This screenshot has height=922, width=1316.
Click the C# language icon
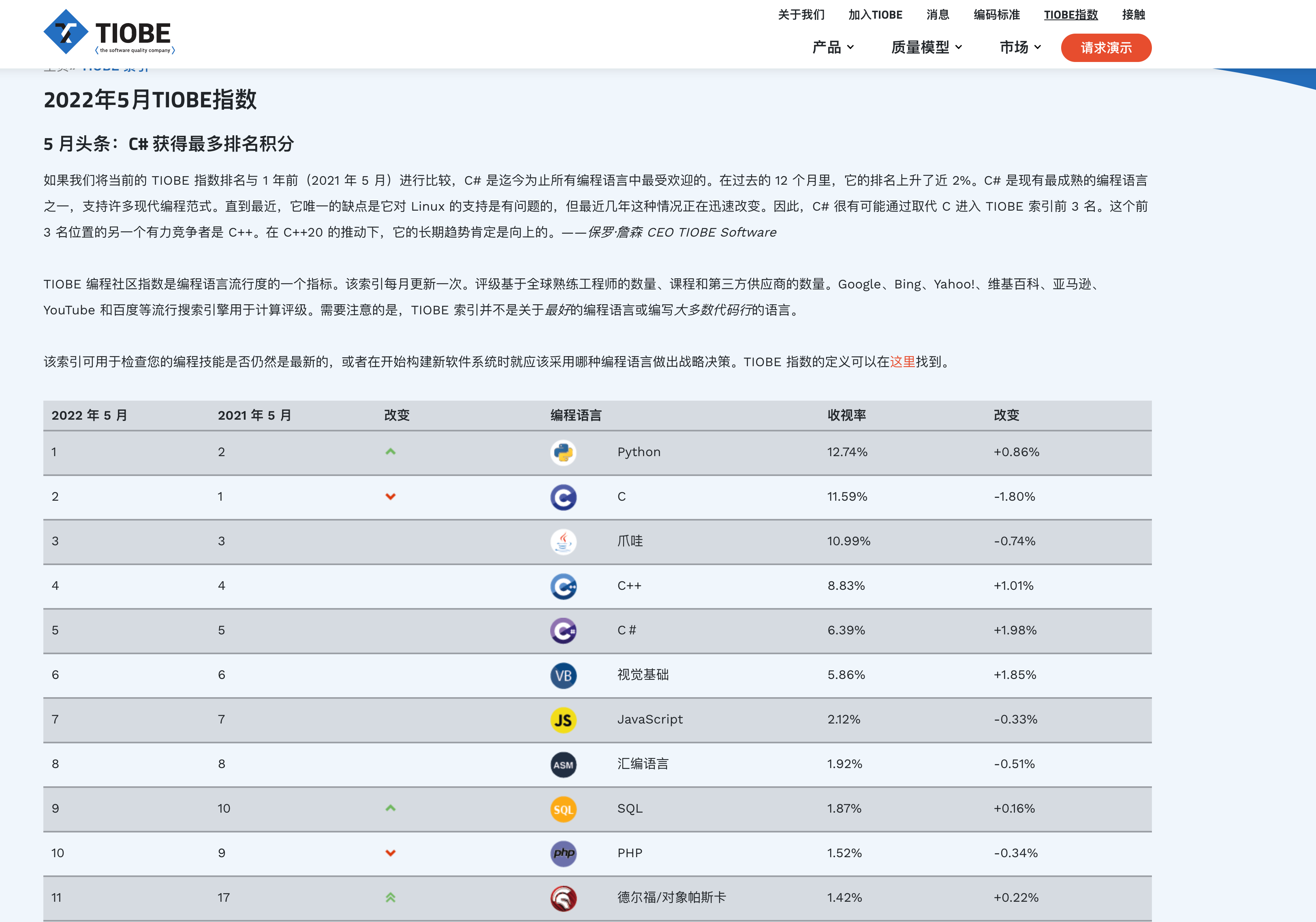[x=563, y=631]
